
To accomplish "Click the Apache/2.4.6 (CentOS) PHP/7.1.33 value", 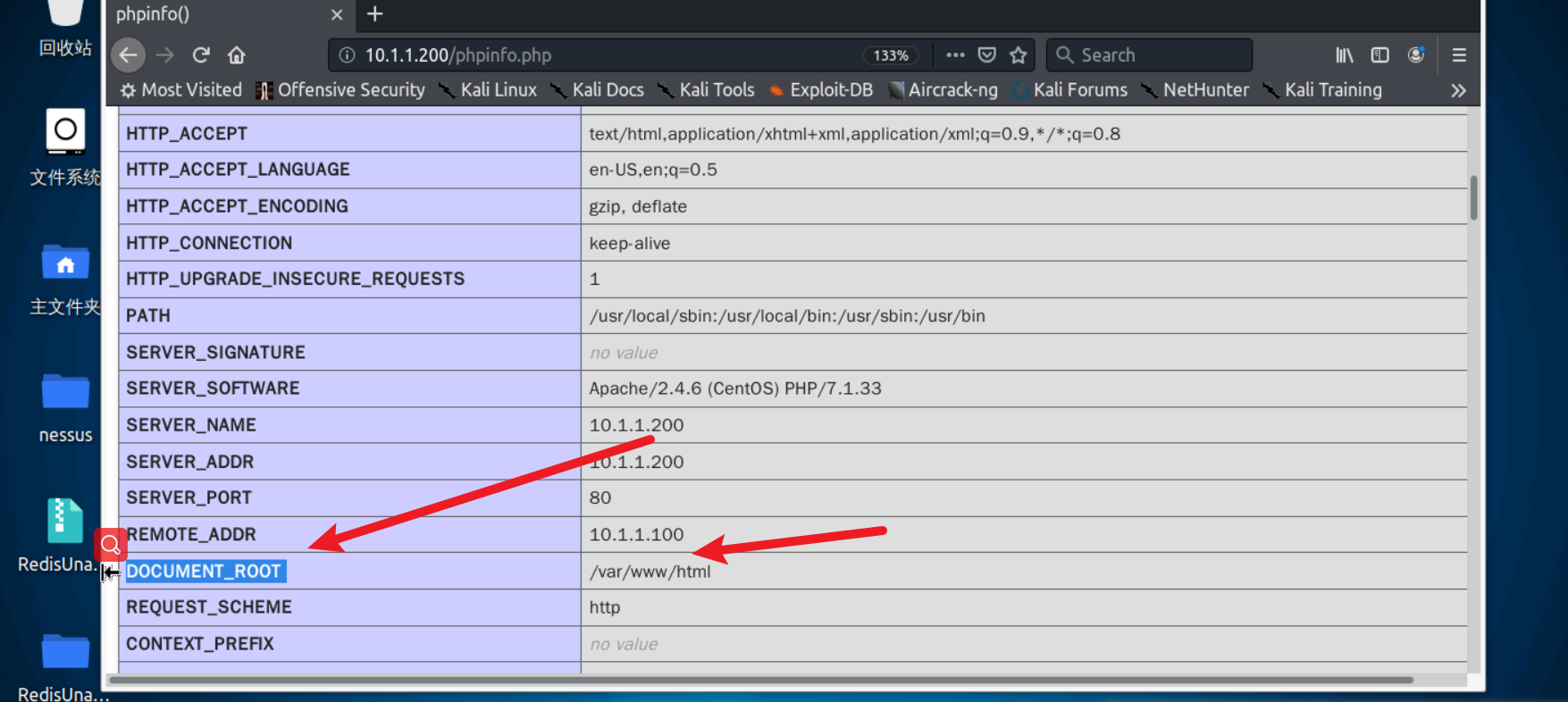I will (735, 389).
